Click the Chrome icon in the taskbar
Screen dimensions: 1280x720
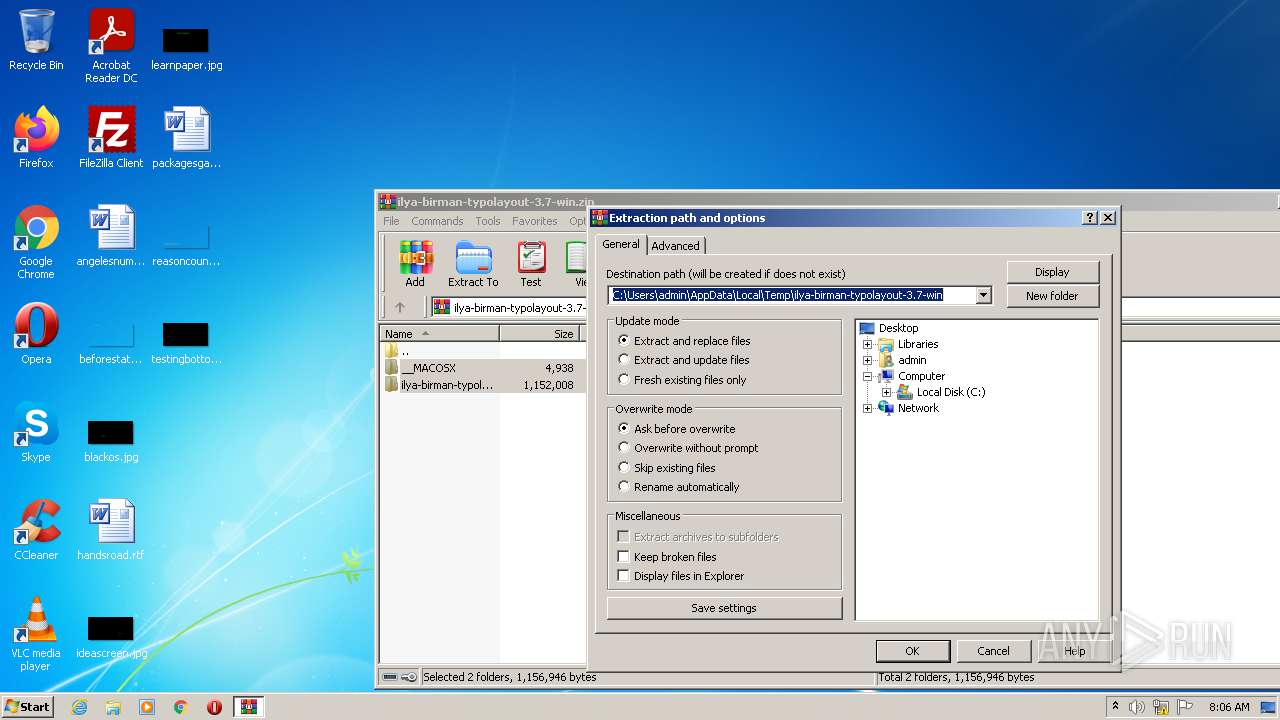pyautogui.click(x=181, y=707)
